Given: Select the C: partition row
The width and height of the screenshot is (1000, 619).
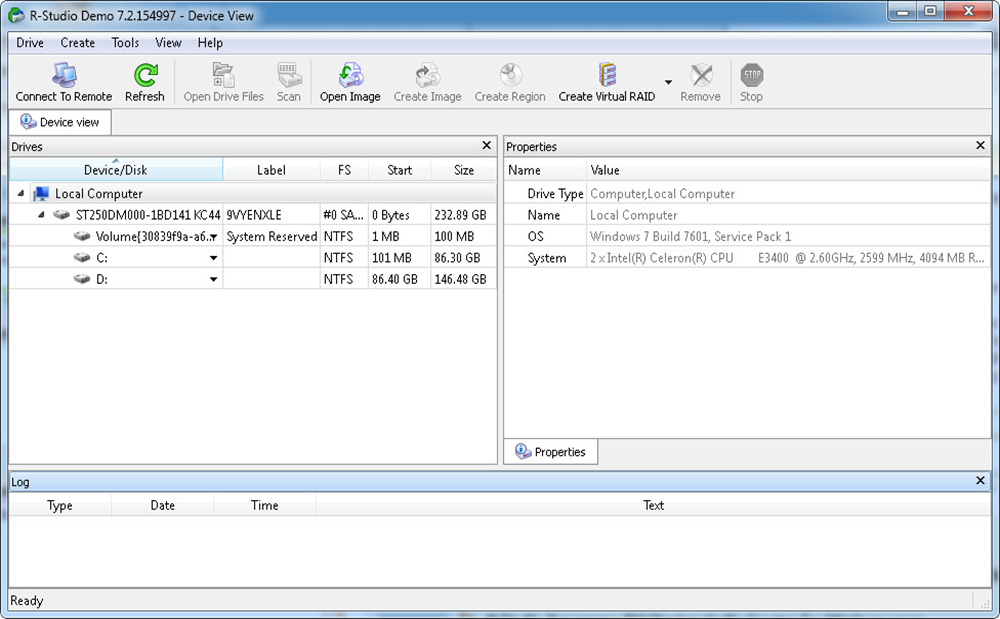Looking at the screenshot, I should [x=253, y=258].
